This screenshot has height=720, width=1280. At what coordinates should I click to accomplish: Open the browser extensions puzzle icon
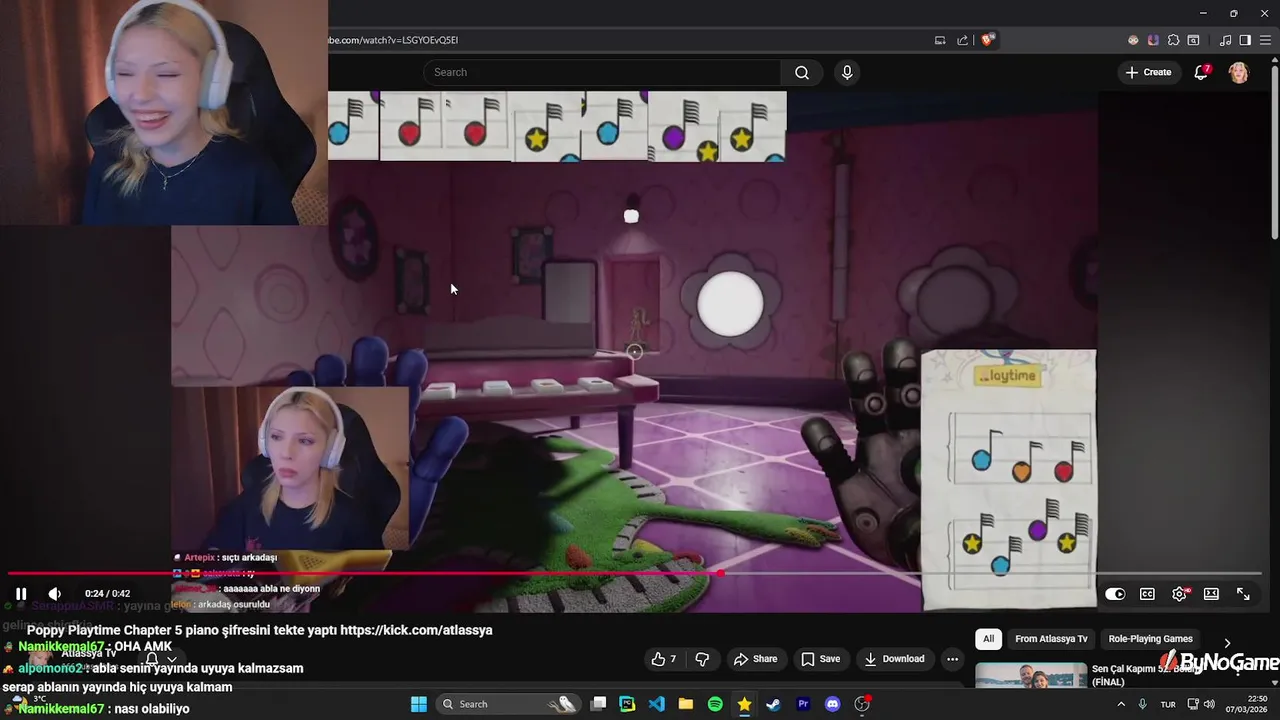1173,40
